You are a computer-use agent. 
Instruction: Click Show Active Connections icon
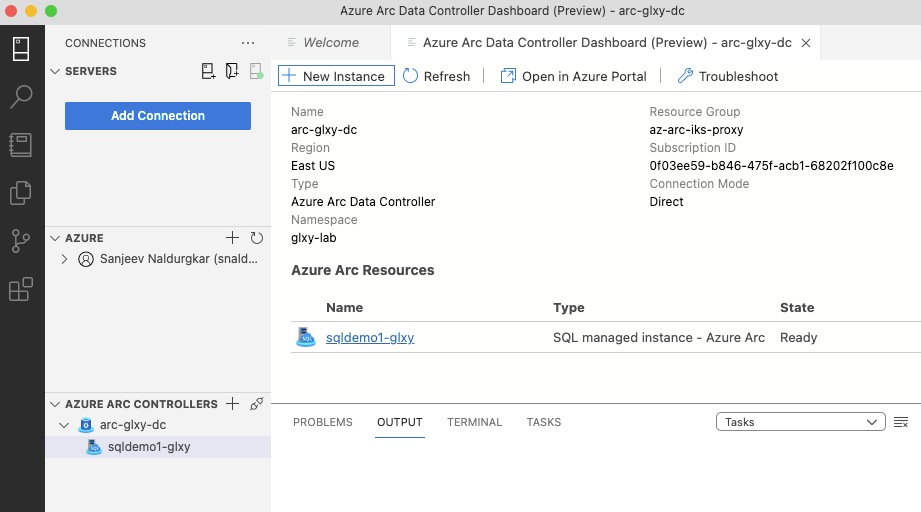[256, 71]
